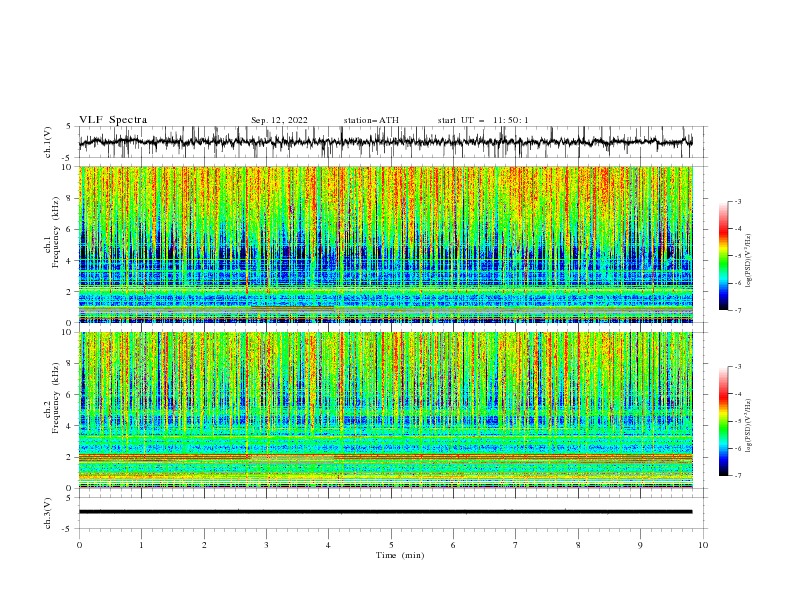
Task: Click the 'station=ATH' label
Action: click(x=371, y=120)
